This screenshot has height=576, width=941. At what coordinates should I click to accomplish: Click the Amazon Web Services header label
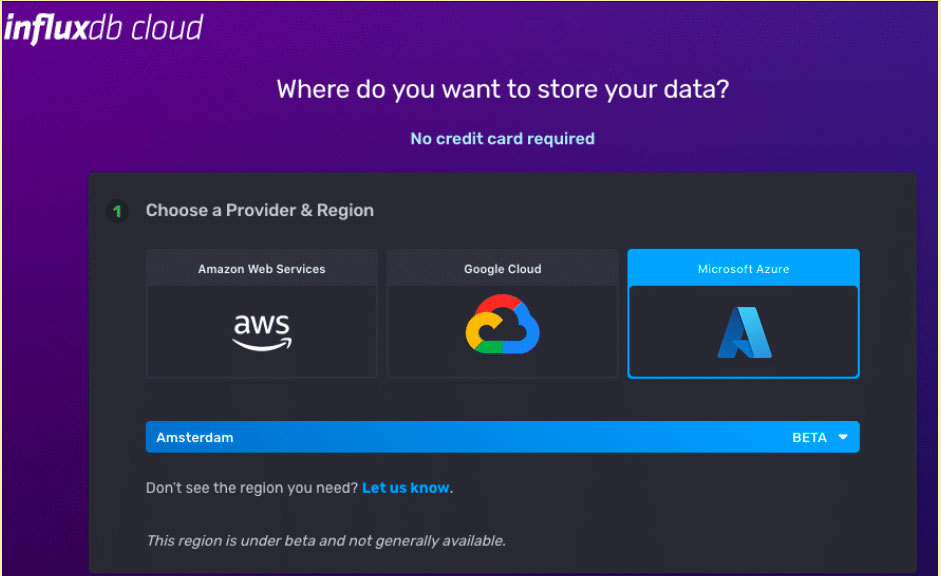[261, 268]
